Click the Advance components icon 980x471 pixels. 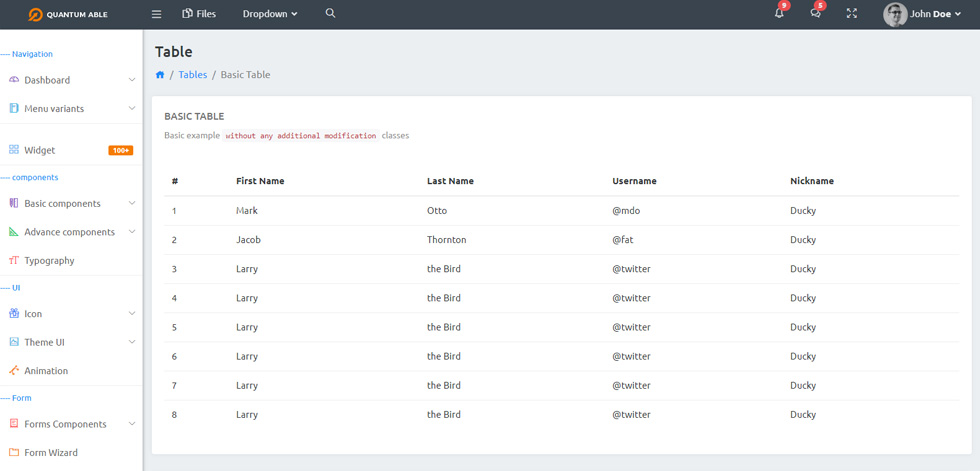[14, 232]
